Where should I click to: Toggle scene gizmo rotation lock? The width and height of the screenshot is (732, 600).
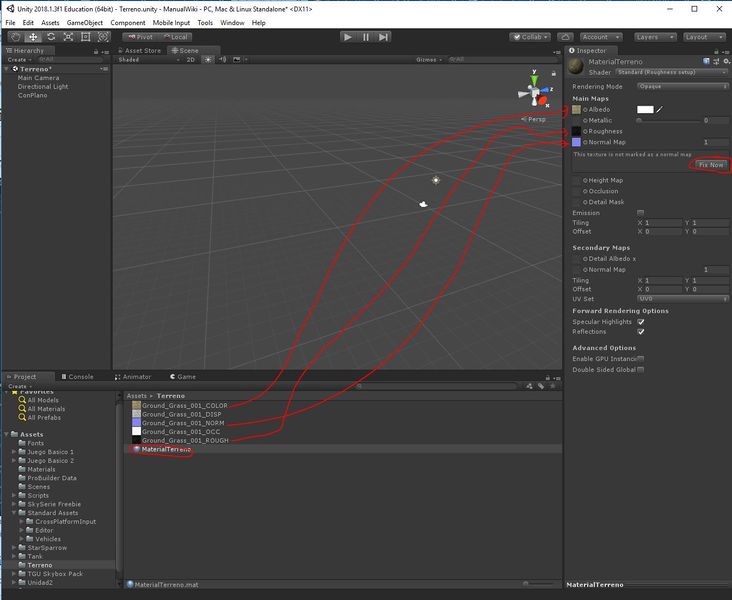(554, 73)
